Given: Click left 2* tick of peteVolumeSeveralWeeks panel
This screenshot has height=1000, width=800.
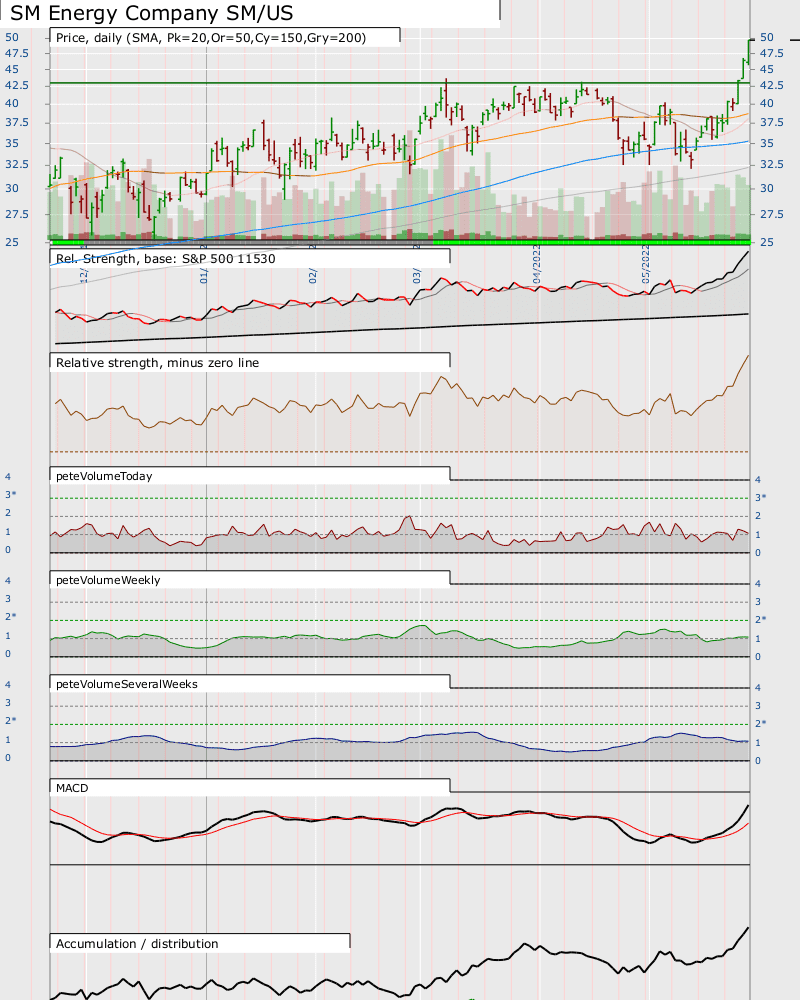Looking at the screenshot, I should pos(11,720).
